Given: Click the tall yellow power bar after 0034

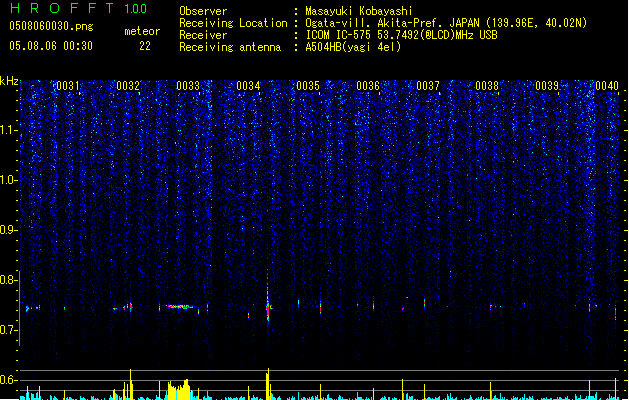Looking at the screenshot, I should pos(268,384).
